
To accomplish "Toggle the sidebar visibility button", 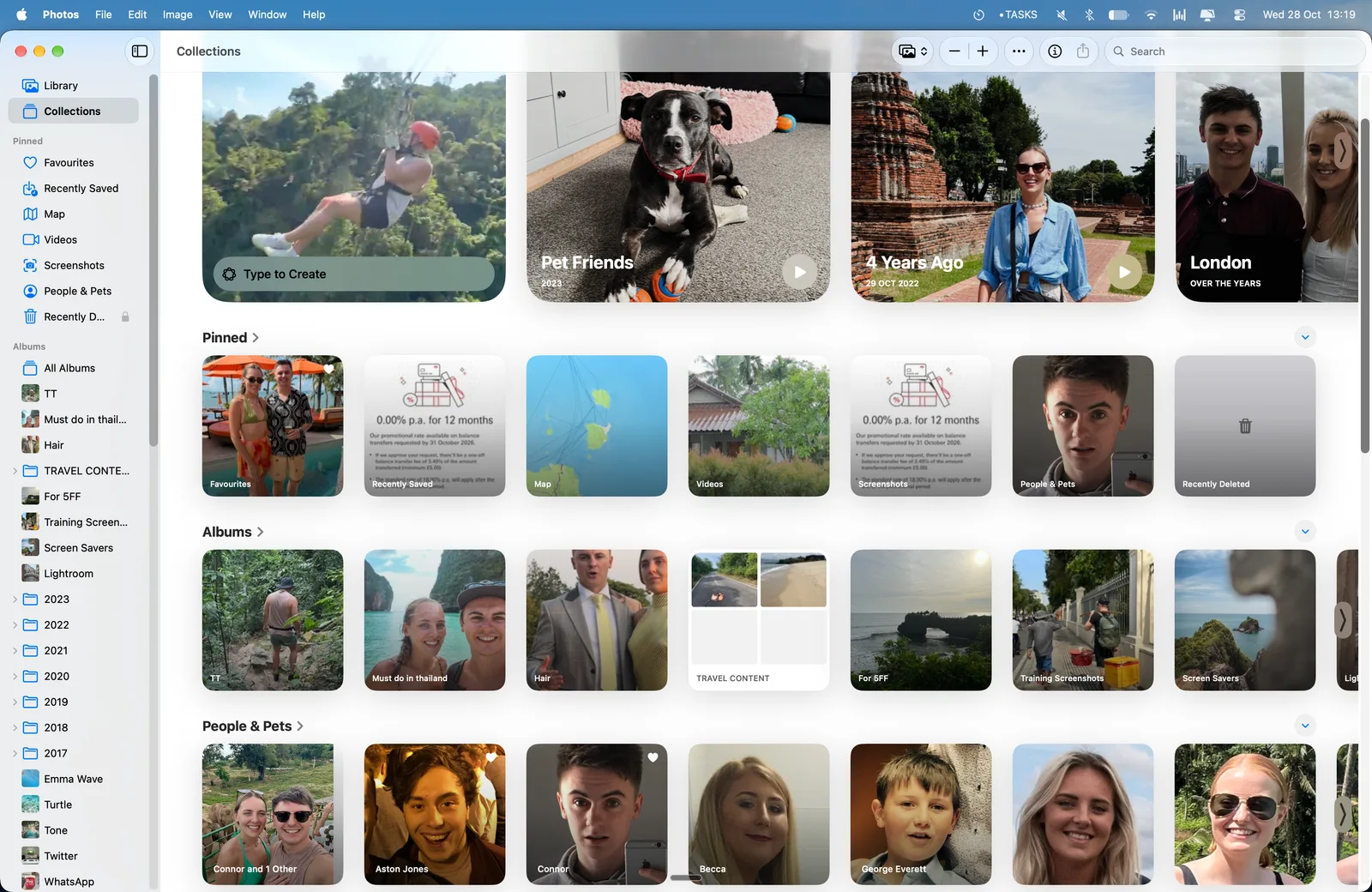I will pos(140,51).
